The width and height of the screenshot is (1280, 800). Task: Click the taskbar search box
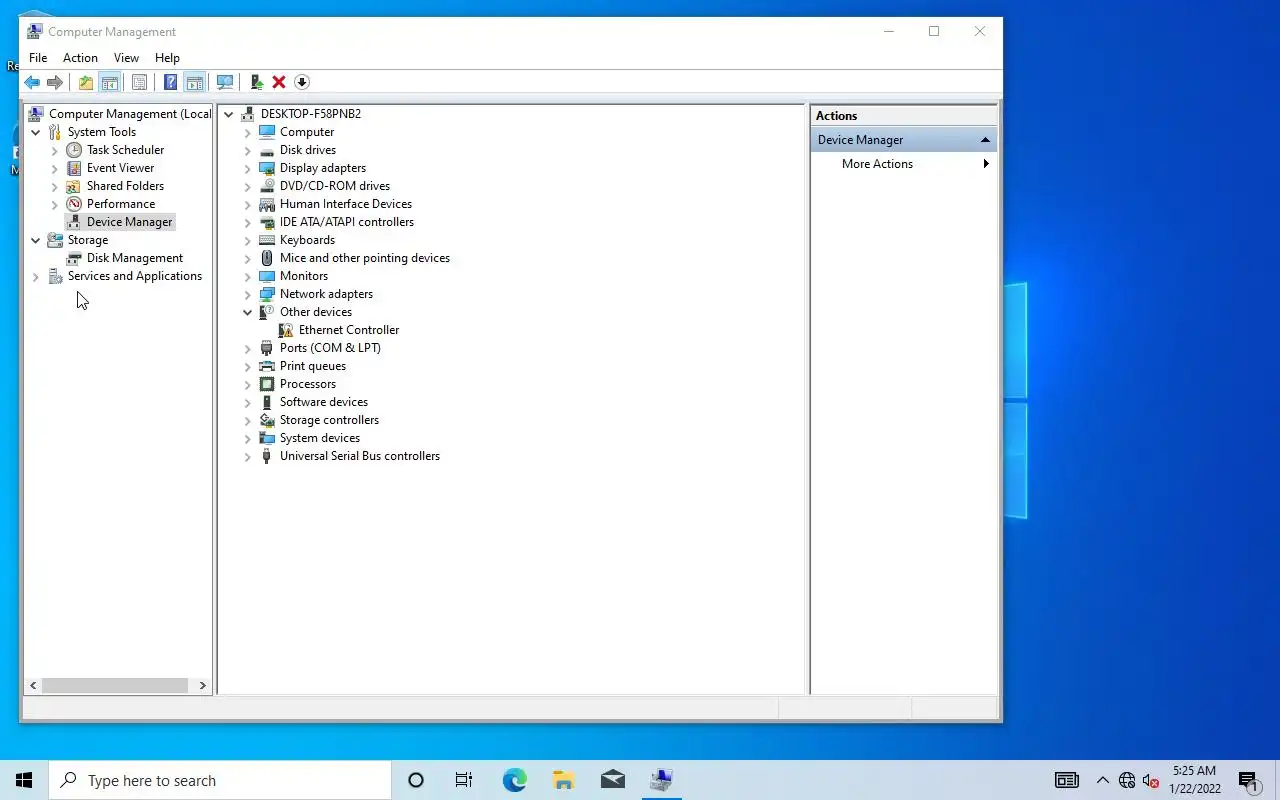click(x=220, y=780)
